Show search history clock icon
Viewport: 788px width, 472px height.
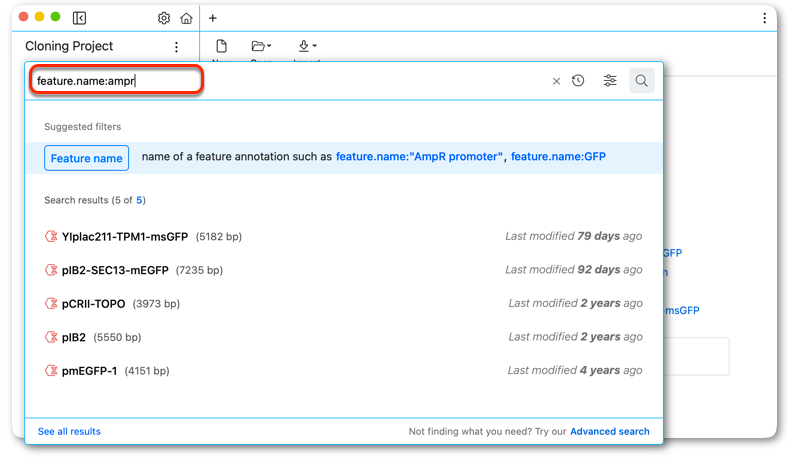[x=578, y=80]
